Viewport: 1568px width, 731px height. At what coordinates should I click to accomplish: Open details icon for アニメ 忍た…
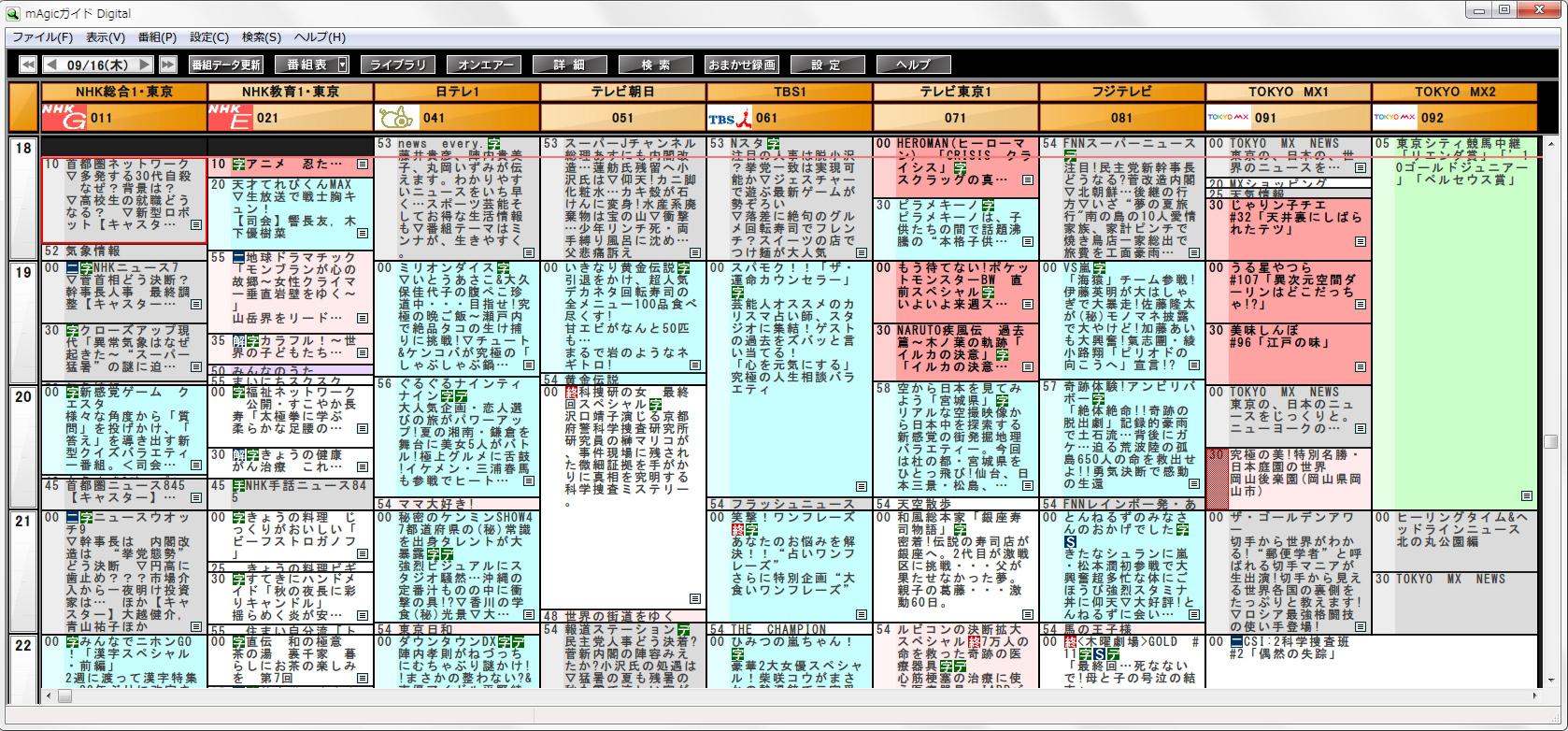point(363,164)
